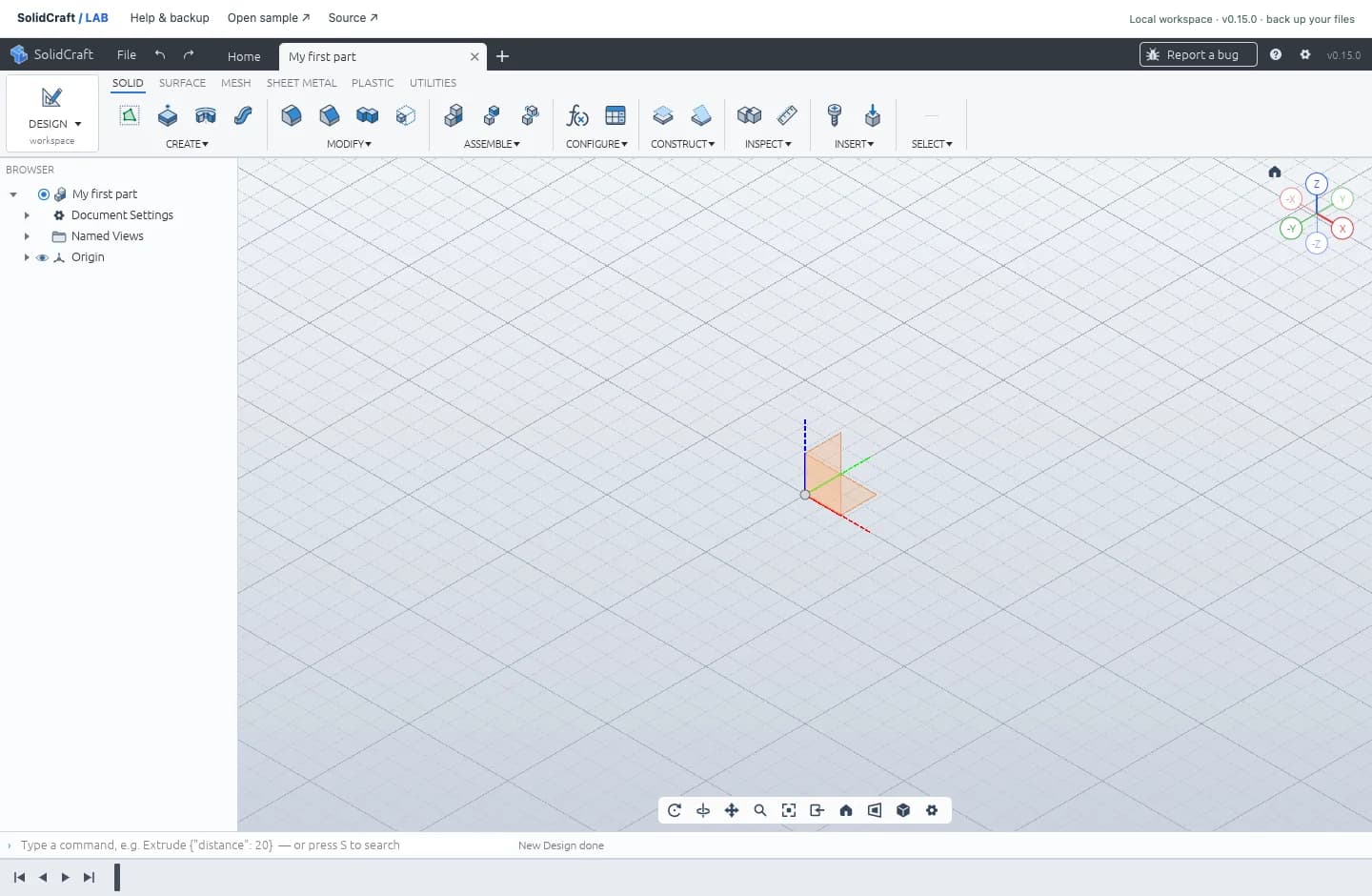Pick the Sweep tool icon

(243, 115)
